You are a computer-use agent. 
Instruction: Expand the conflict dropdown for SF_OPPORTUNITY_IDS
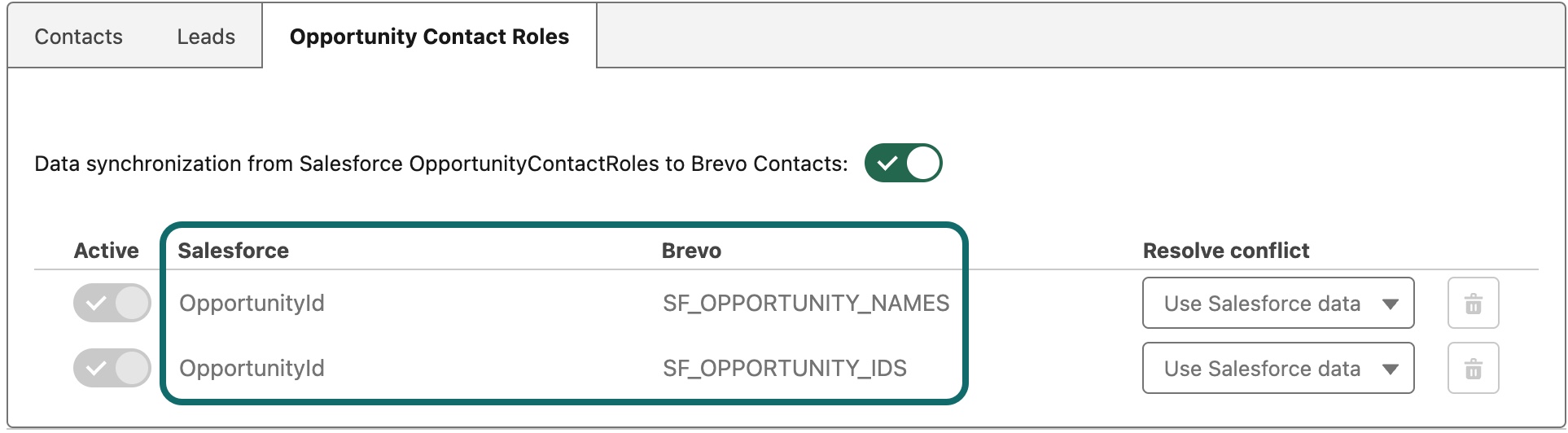pos(1277,369)
